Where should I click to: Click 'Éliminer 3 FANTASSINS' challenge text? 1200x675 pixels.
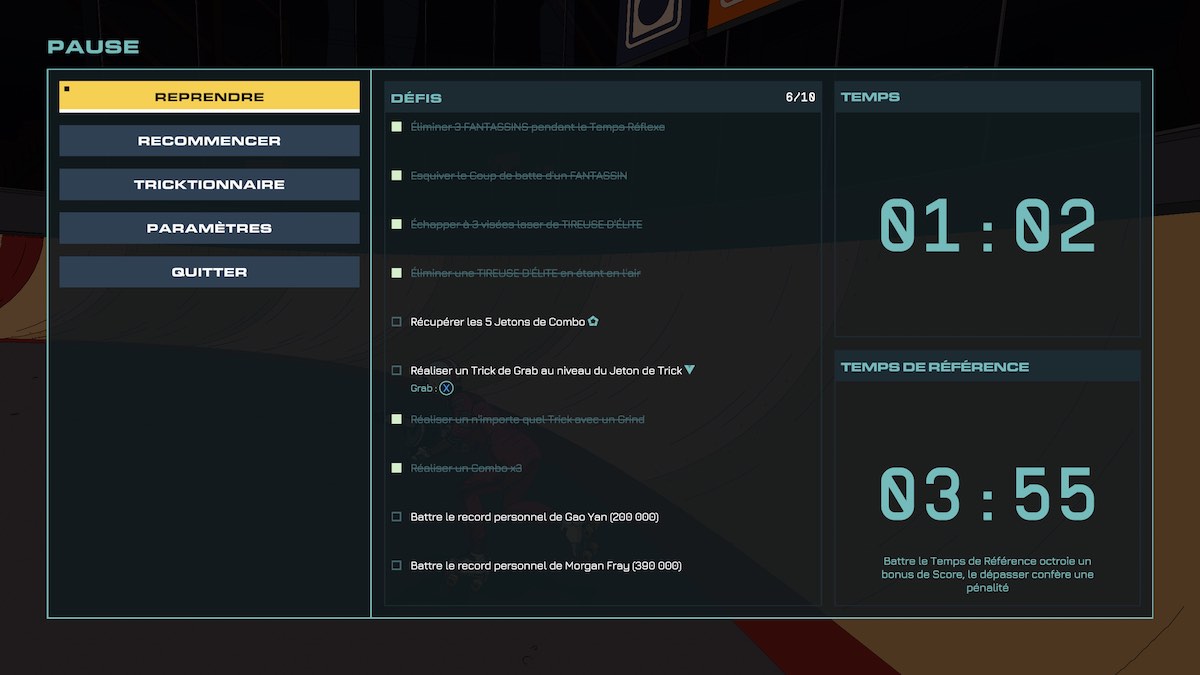pos(538,127)
